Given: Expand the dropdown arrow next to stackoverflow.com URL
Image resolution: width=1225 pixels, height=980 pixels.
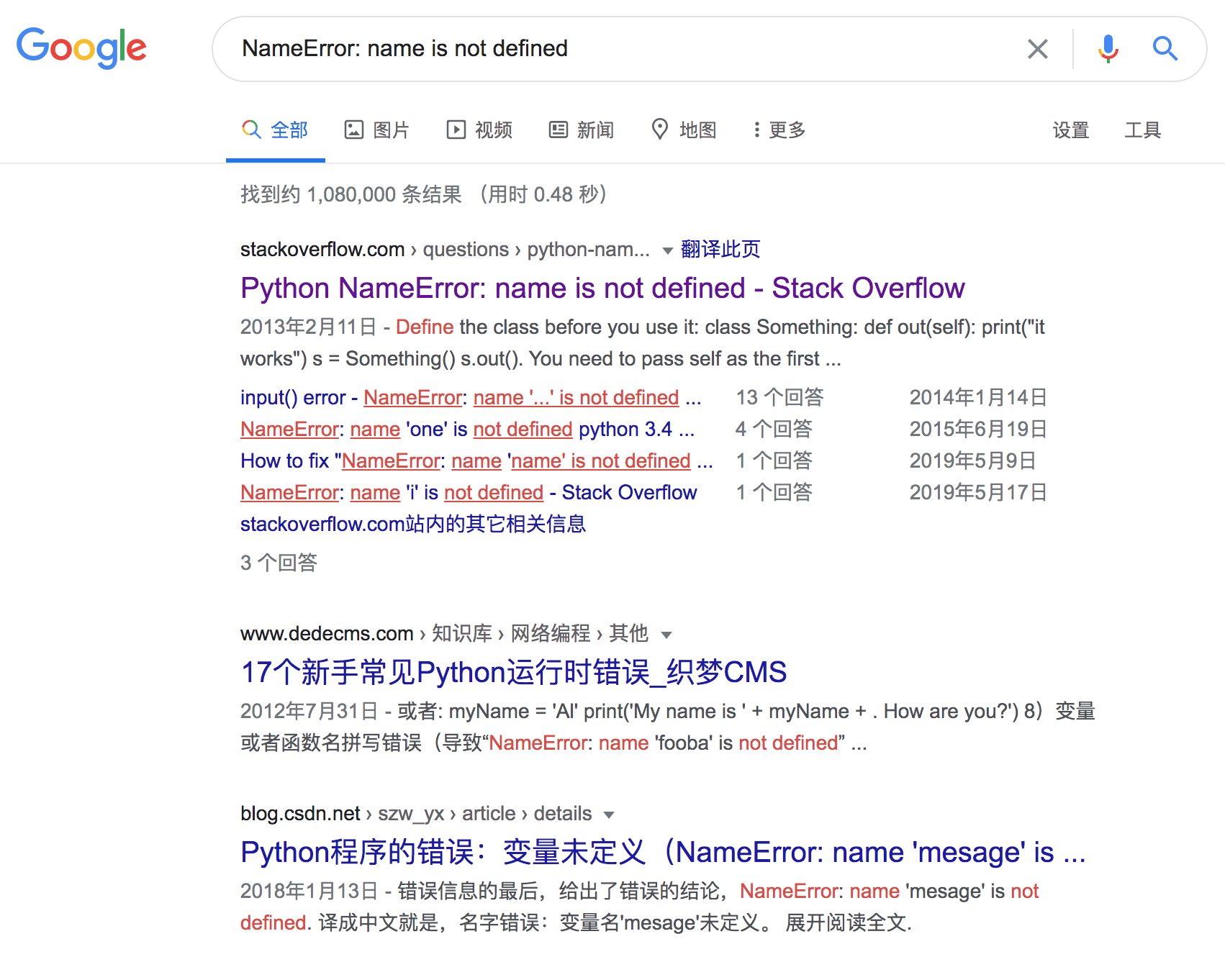Looking at the screenshot, I should [667, 250].
